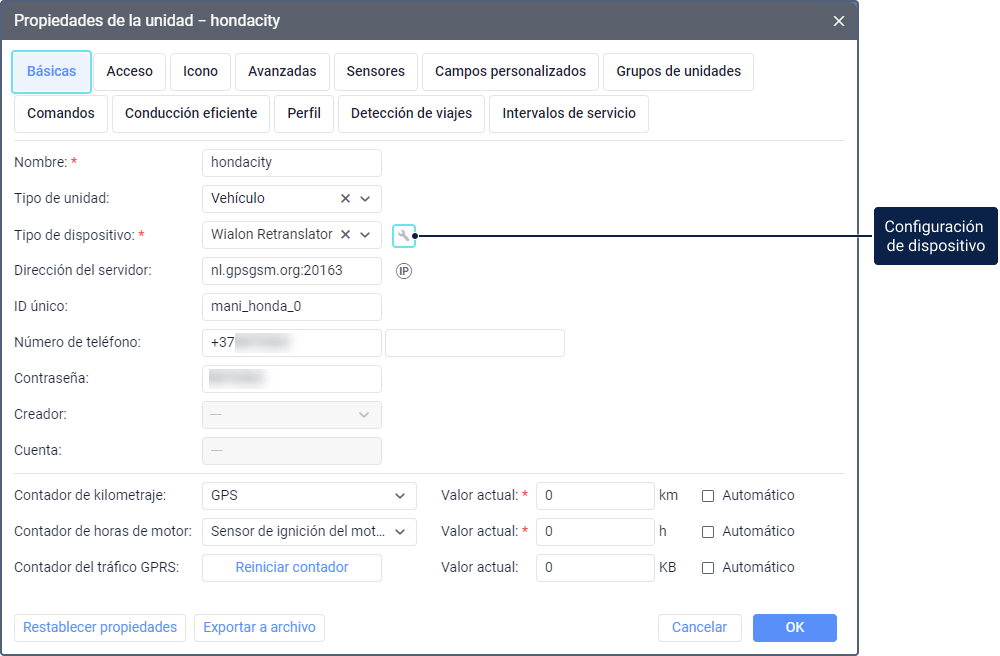Open the Conducción eficiente tab
The height and width of the screenshot is (656, 1000).
pyautogui.click(x=191, y=114)
